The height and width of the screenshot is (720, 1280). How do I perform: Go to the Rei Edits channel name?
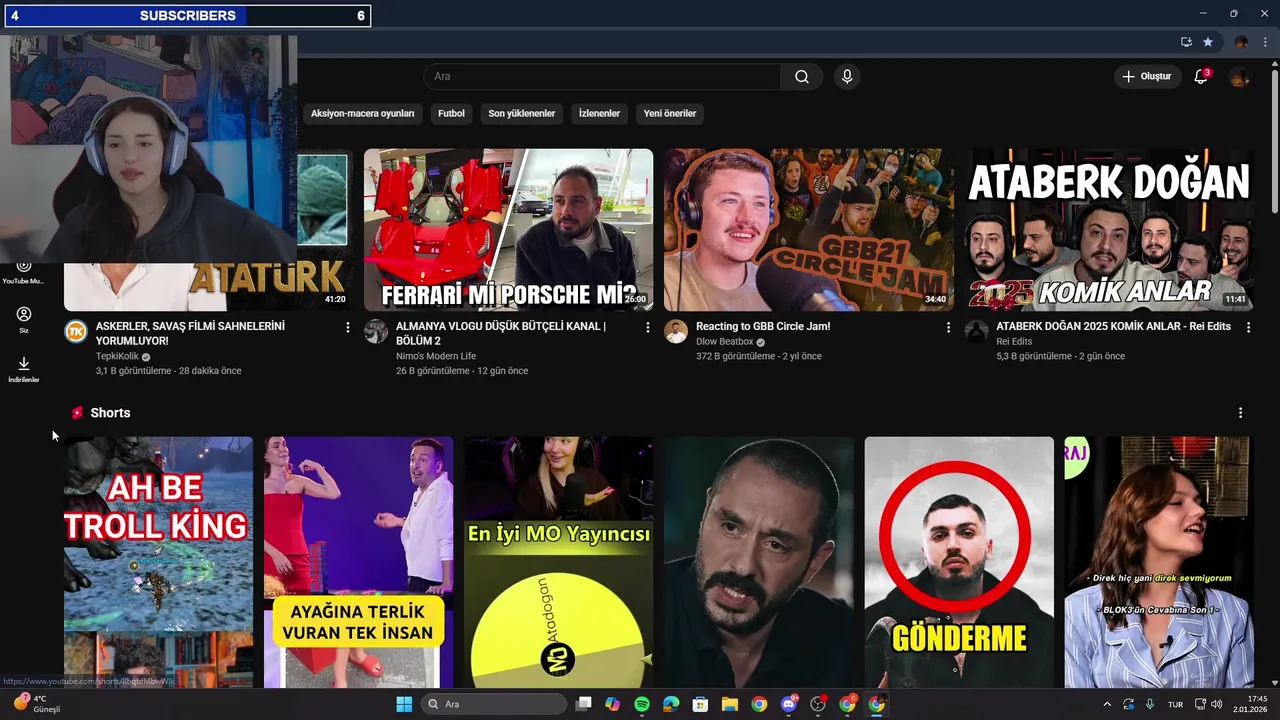pyautogui.click(x=1014, y=341)
